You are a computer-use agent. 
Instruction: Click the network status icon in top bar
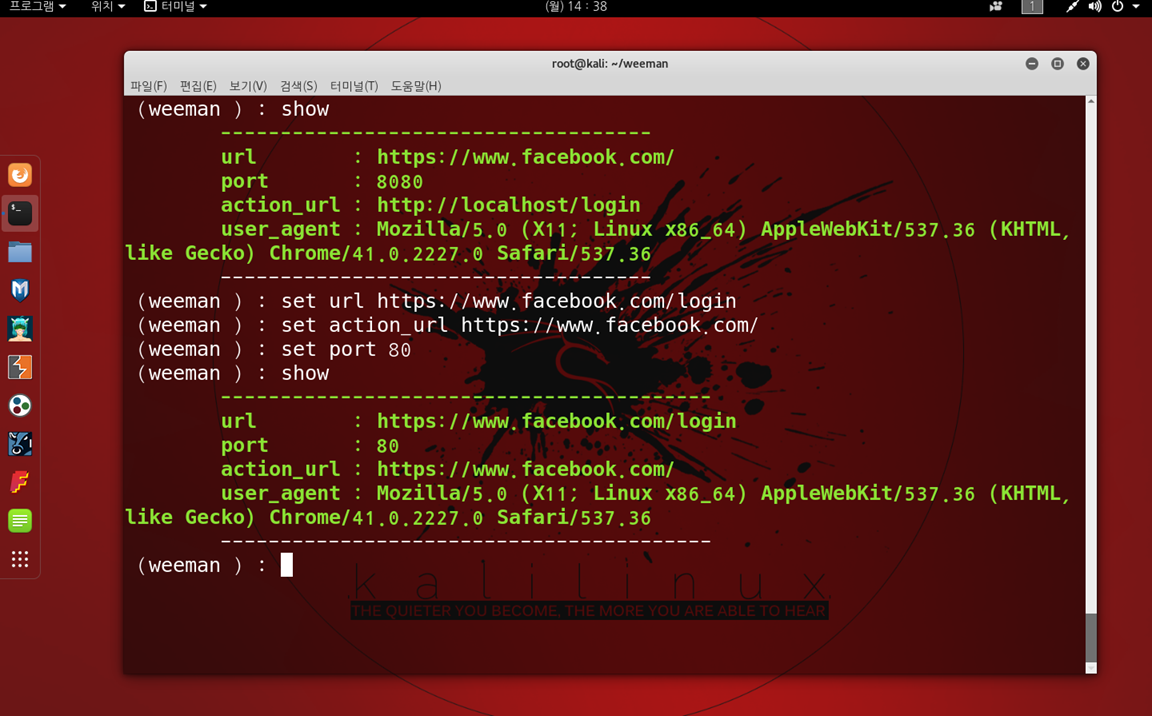coord(1073,7)
